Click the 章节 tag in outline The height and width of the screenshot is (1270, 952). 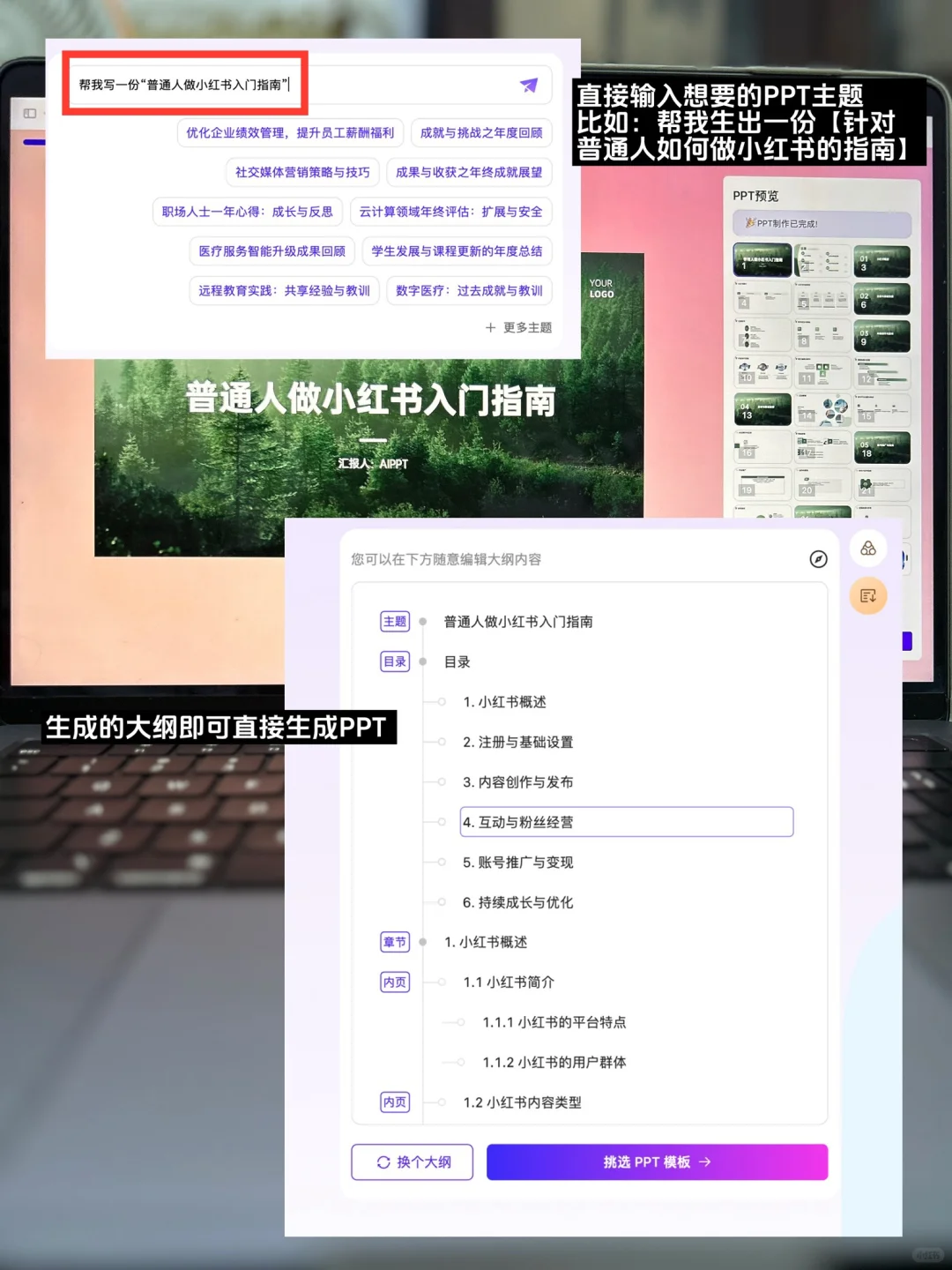[395, 942]
